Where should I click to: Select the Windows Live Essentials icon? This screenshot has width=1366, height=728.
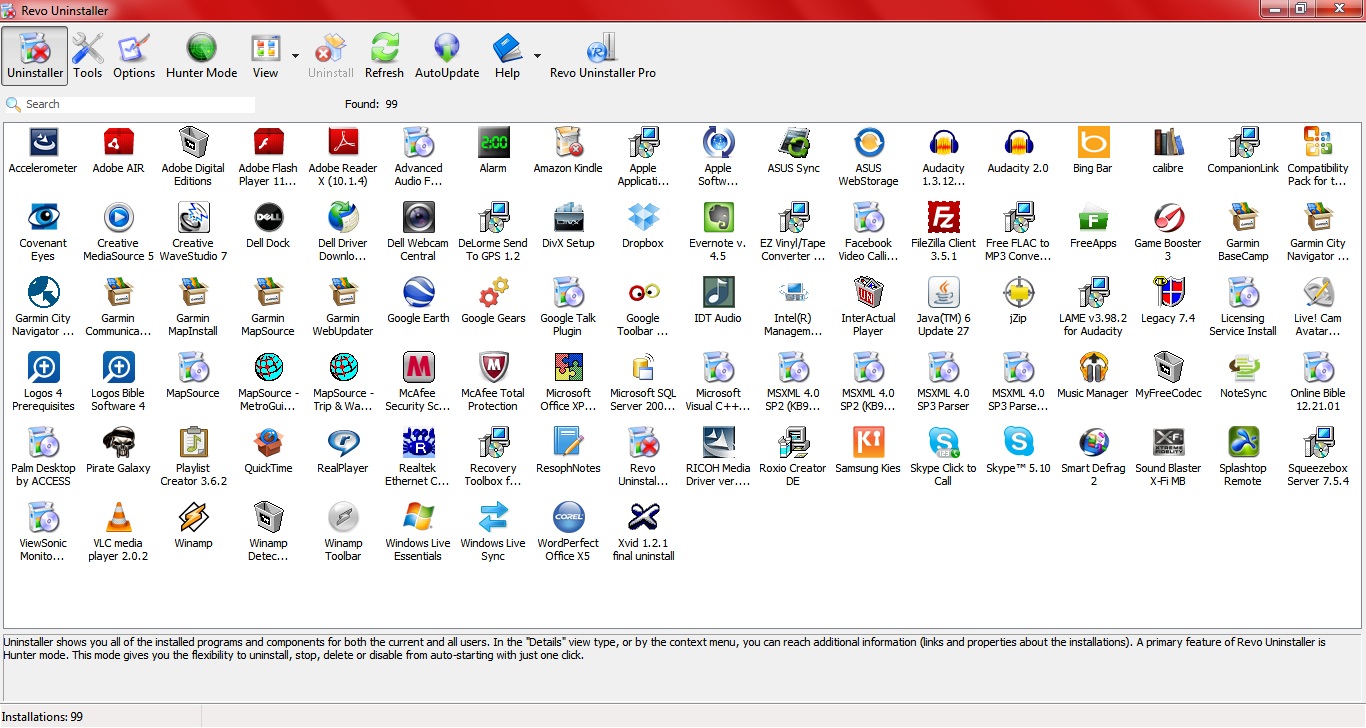pos(418,518)
